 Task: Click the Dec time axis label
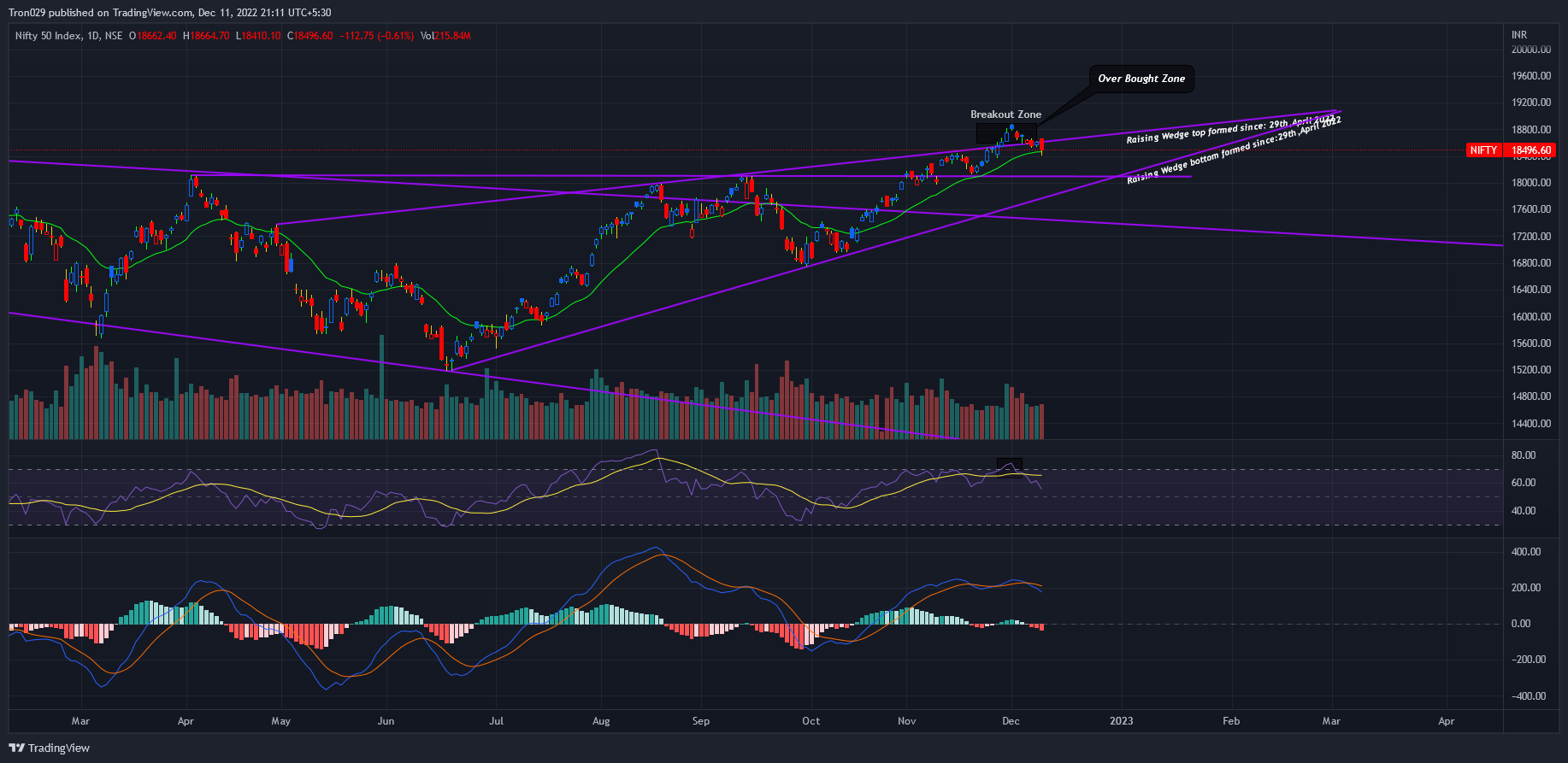1011,721
